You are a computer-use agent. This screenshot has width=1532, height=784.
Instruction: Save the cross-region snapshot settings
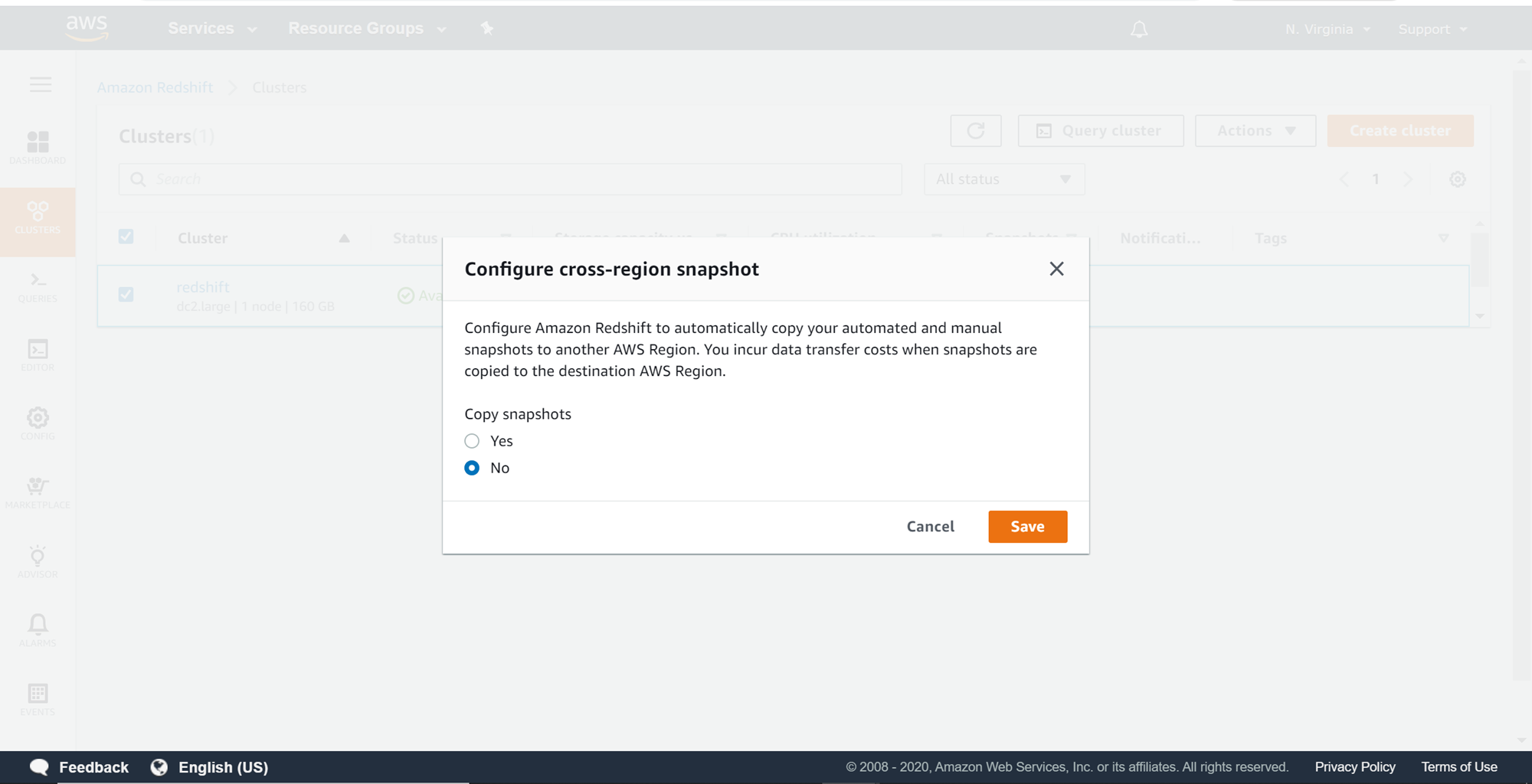(1027, 527)
